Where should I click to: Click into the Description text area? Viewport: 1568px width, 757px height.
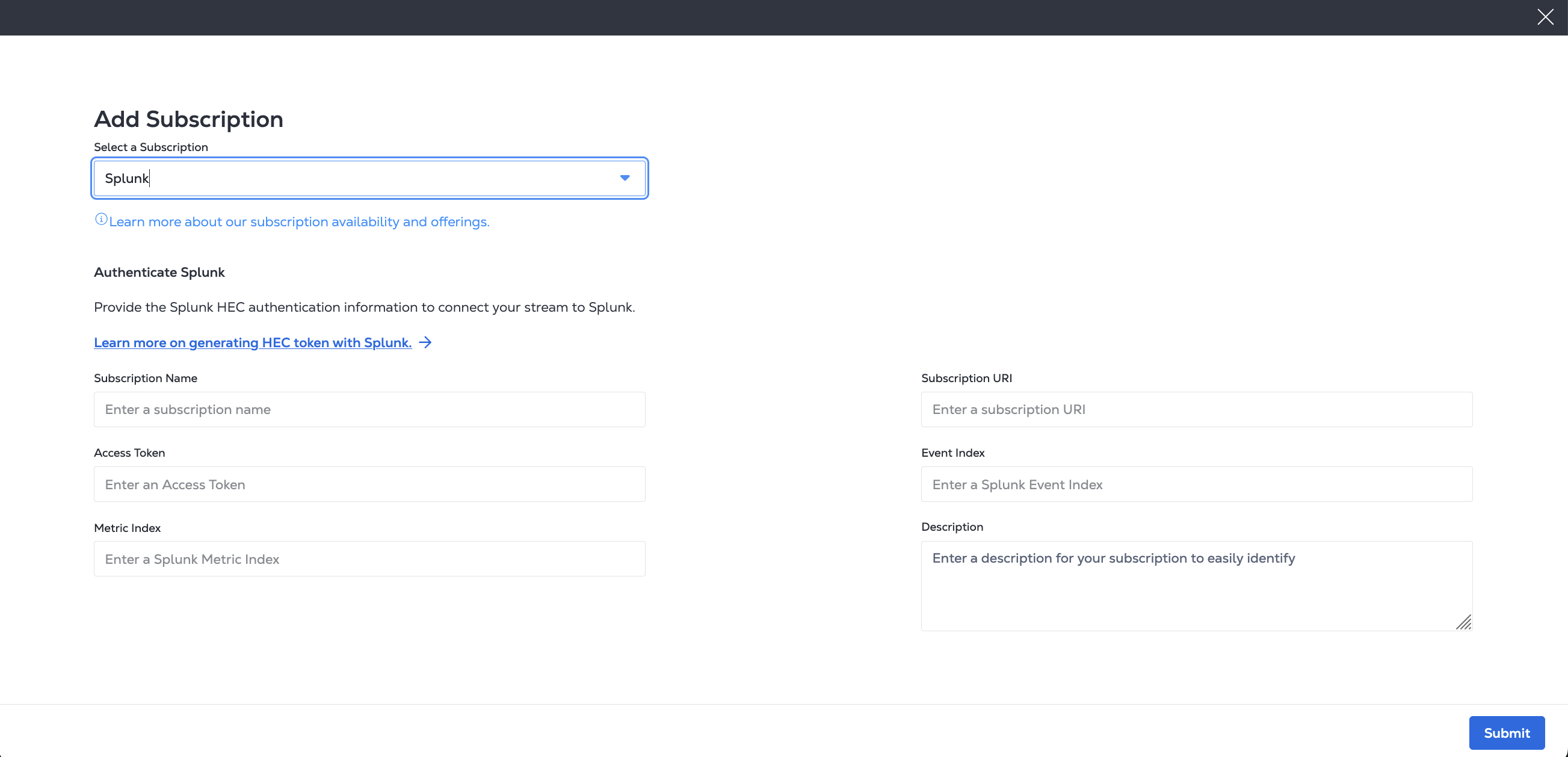tap(1196, 586)
